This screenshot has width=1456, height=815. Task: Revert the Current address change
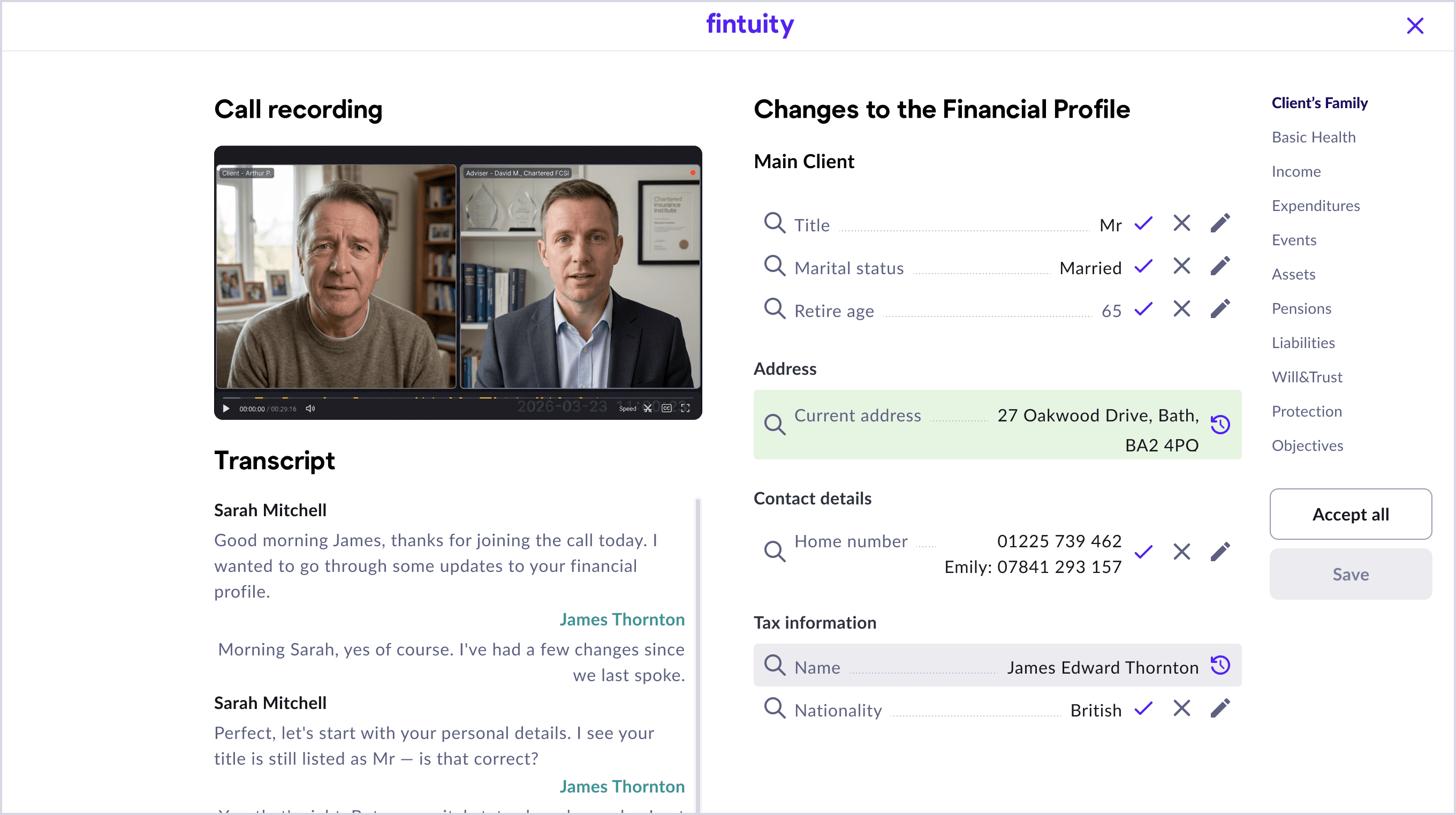click(1220, 424)
